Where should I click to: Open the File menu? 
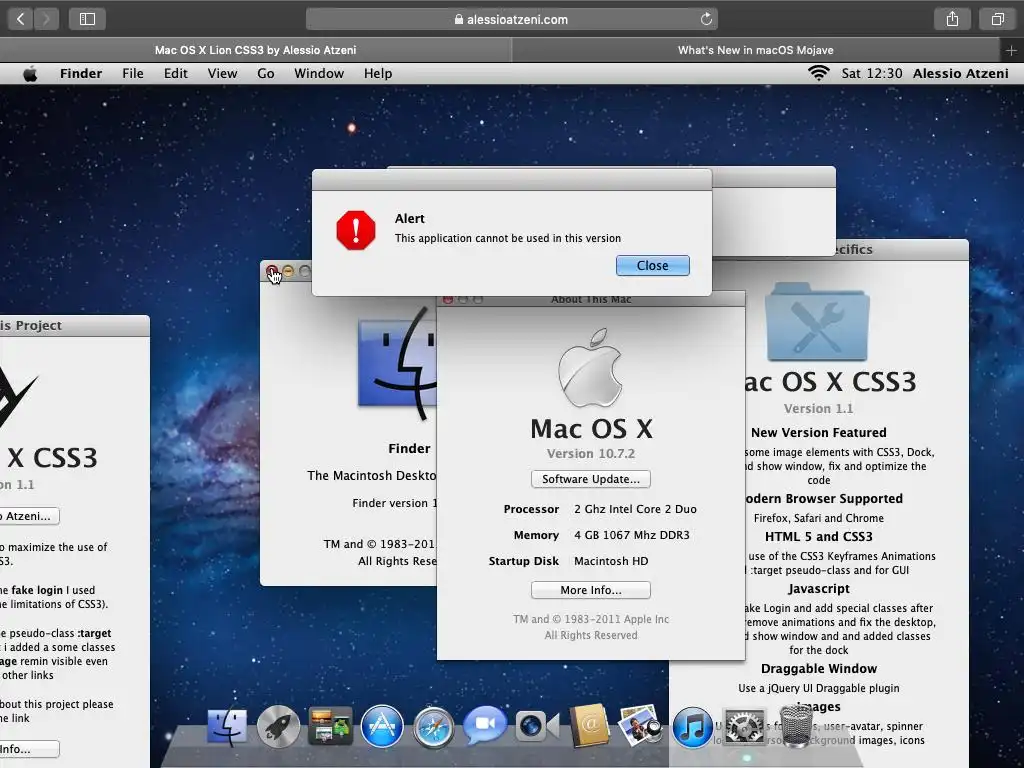133,73
